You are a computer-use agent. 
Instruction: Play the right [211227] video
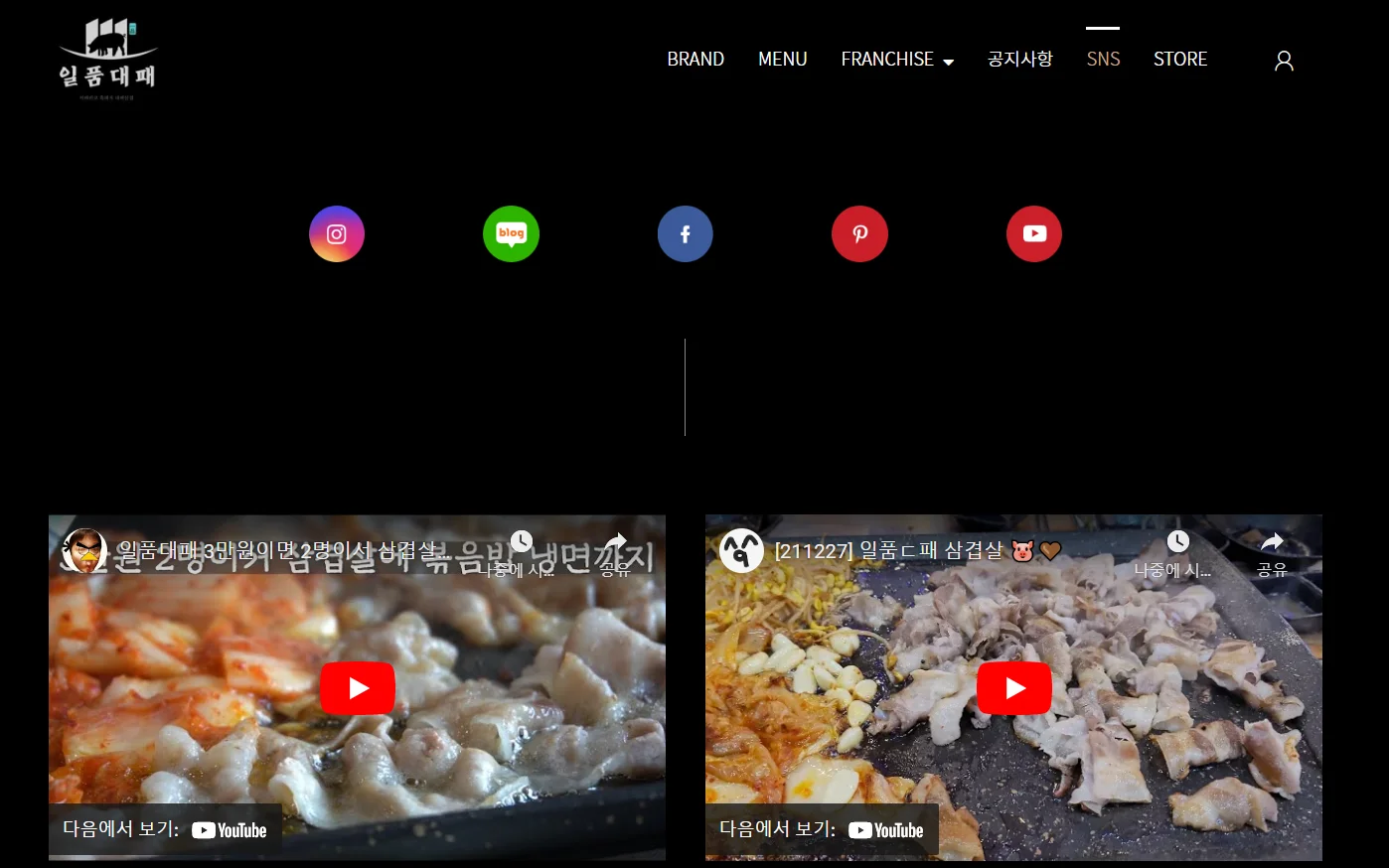pyautogui.click(x=1013, y=687)
